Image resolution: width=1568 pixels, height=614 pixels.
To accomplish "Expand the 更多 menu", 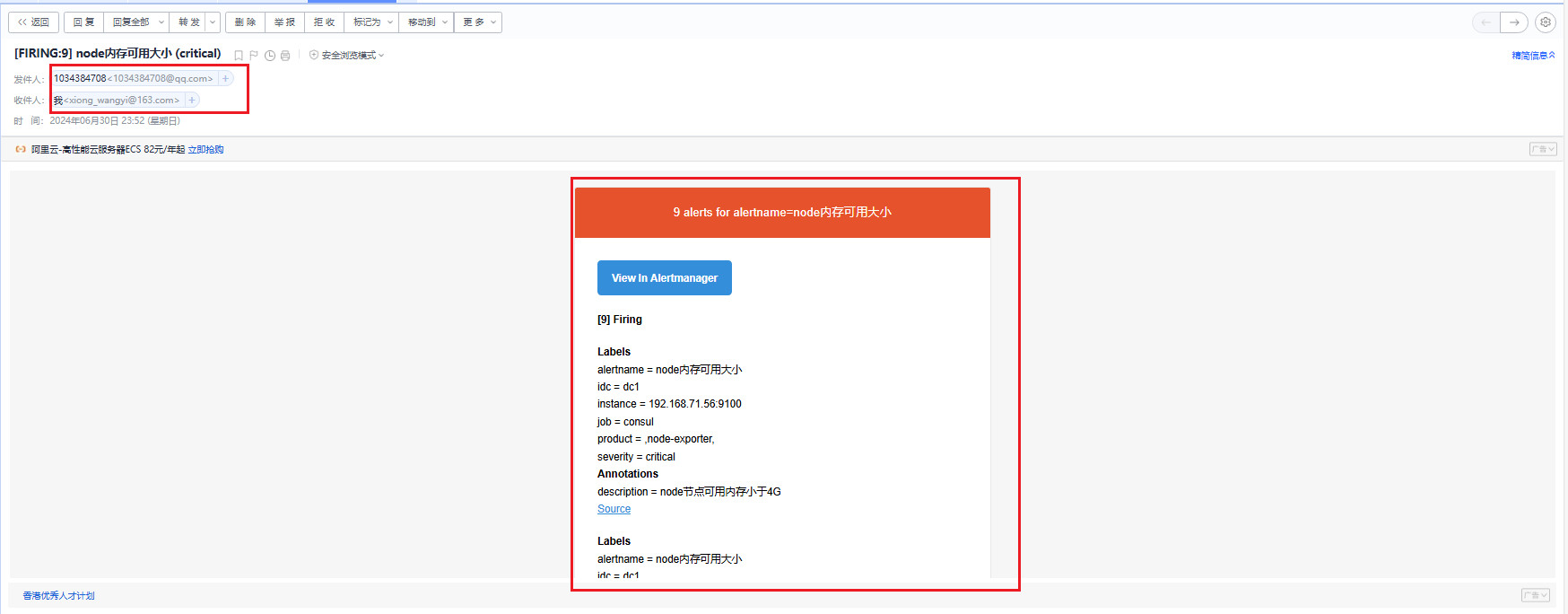I will 478,22.
